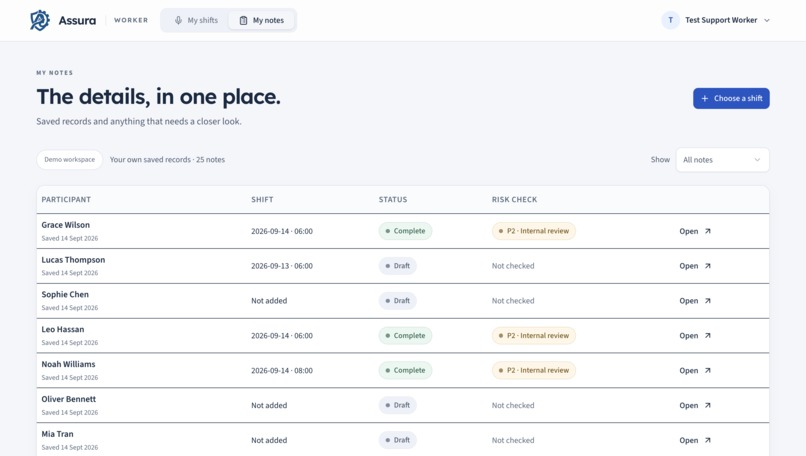
Task: Click the arrow icon in Grace Wilson's row
Action: (708, 231)
